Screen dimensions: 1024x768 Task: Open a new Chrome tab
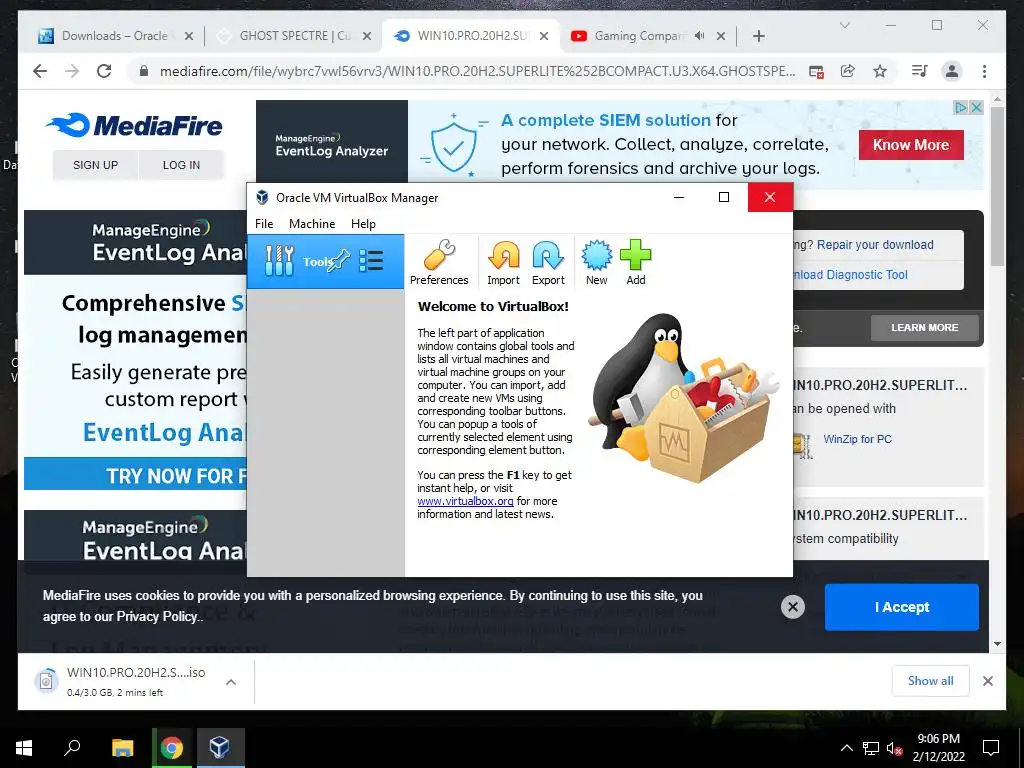coord(758,37)
